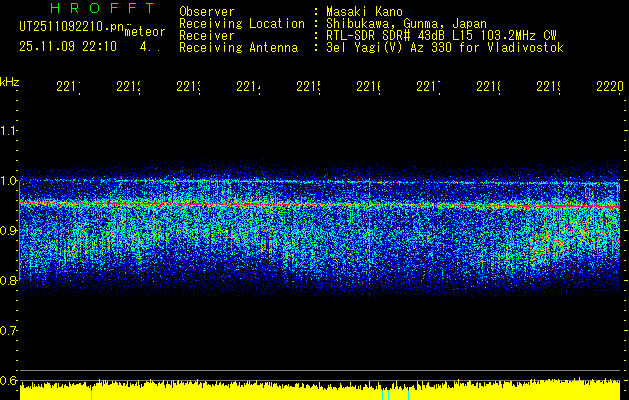629x400 pixels.
Task: Select the RTL-SDR SDR# 43dB receiver details
Action: [441, 36]
